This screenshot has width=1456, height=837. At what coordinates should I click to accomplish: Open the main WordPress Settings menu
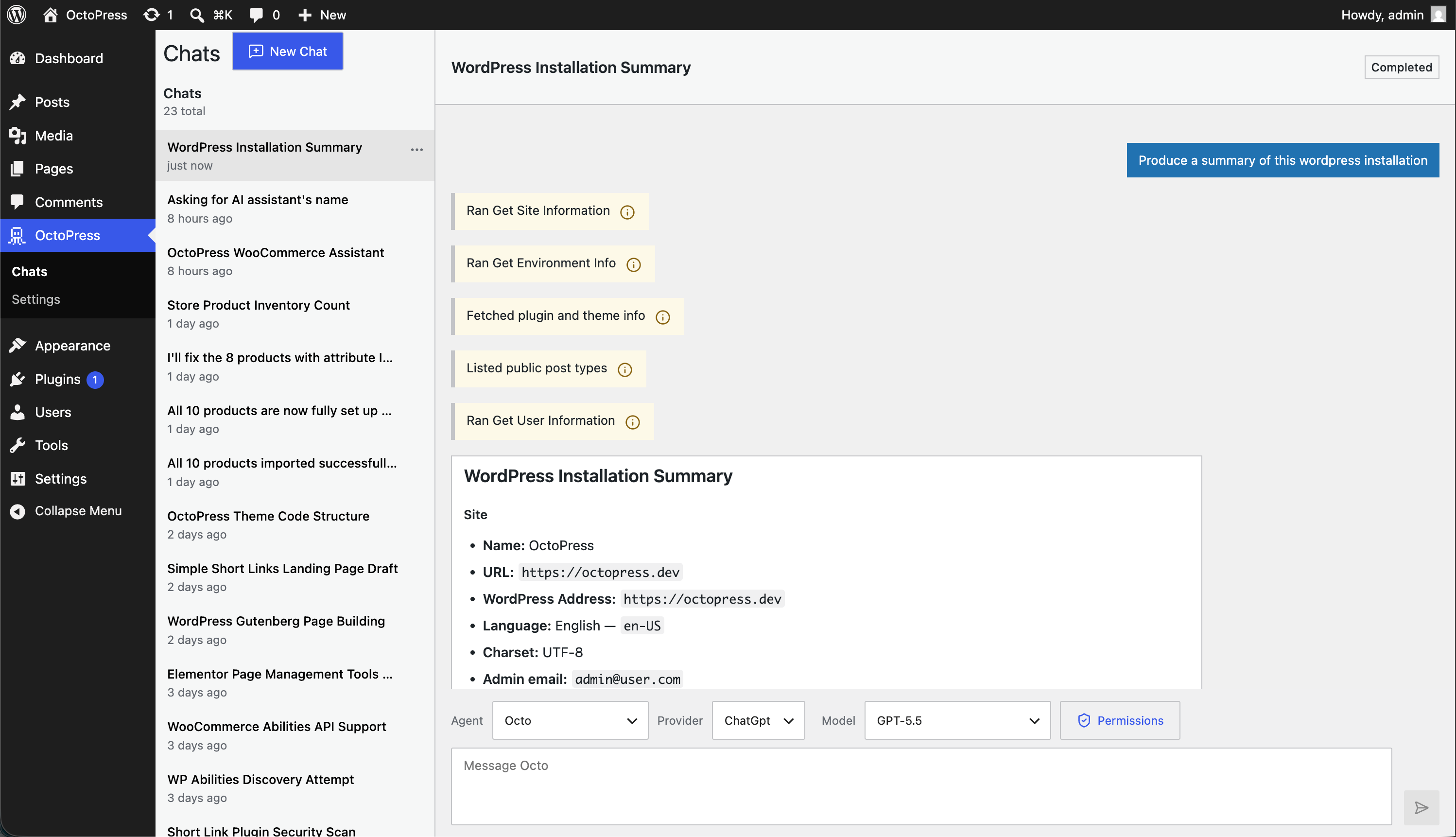(78, 478)
